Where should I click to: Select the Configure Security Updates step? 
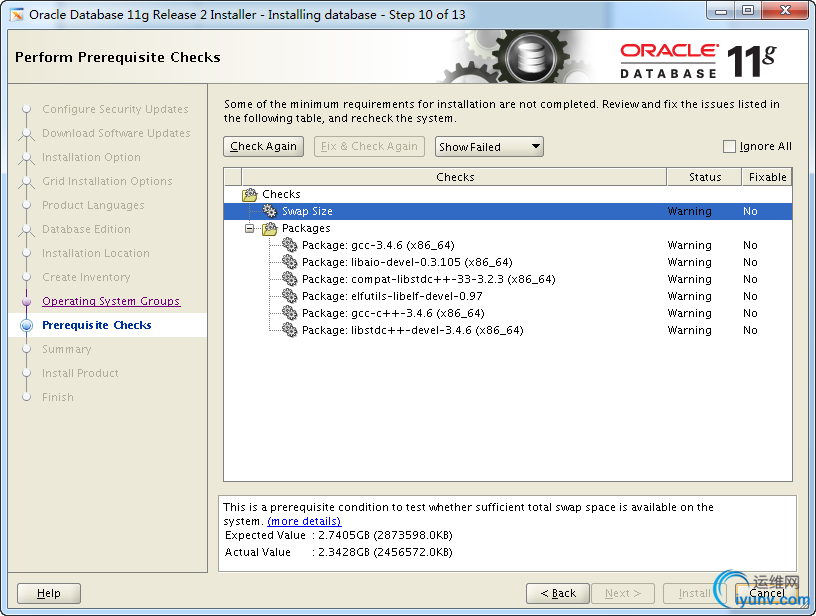tap(115, 109)
